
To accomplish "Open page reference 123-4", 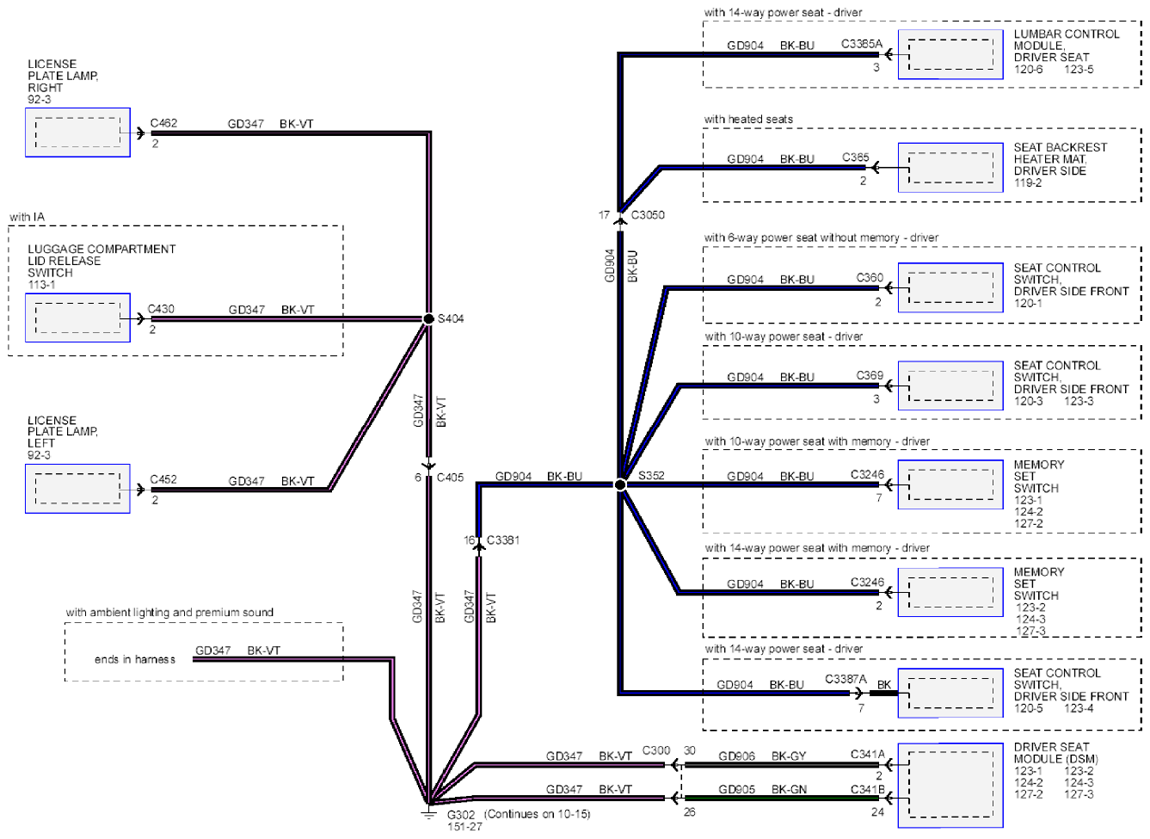I will click(x=1079, y=708).
